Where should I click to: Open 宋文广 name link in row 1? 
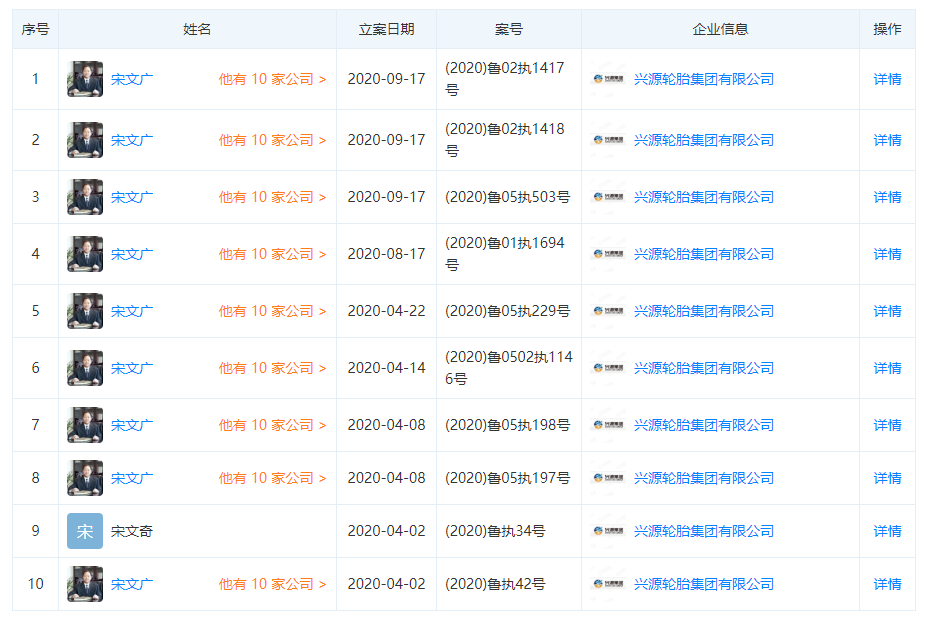132,79
